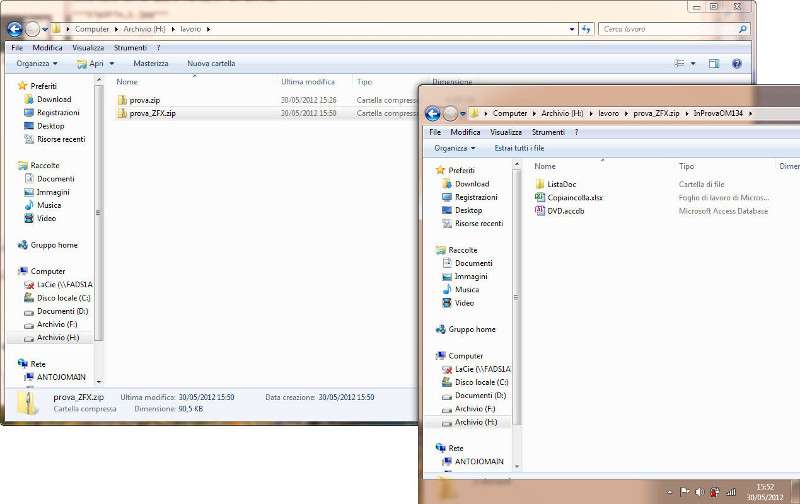Open Strumenti menu in InProvaOM134 window
Screen dimensions: 800x504
tap(548, 132)
